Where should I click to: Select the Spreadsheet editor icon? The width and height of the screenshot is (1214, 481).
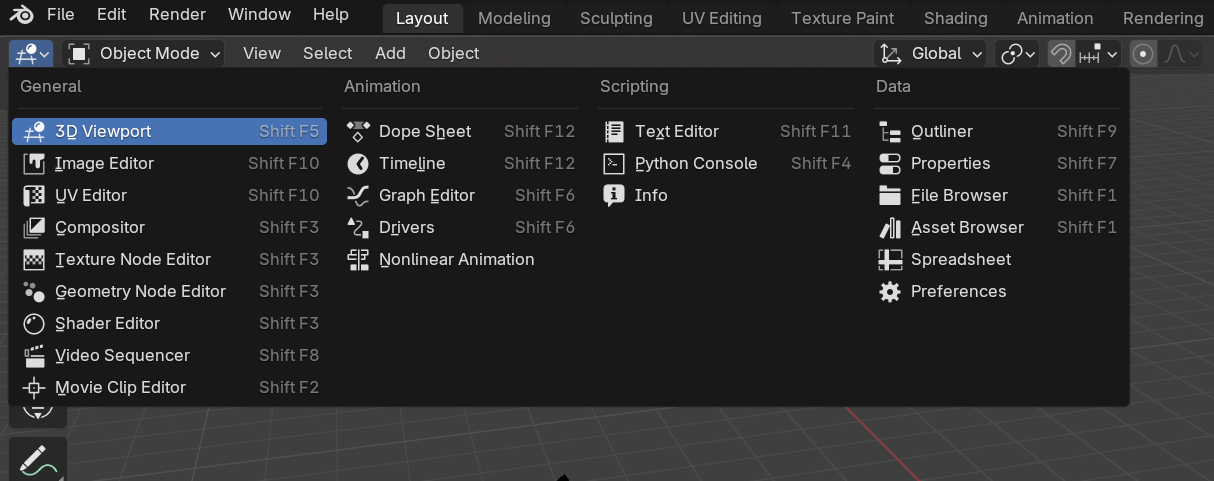coord(890,259)
